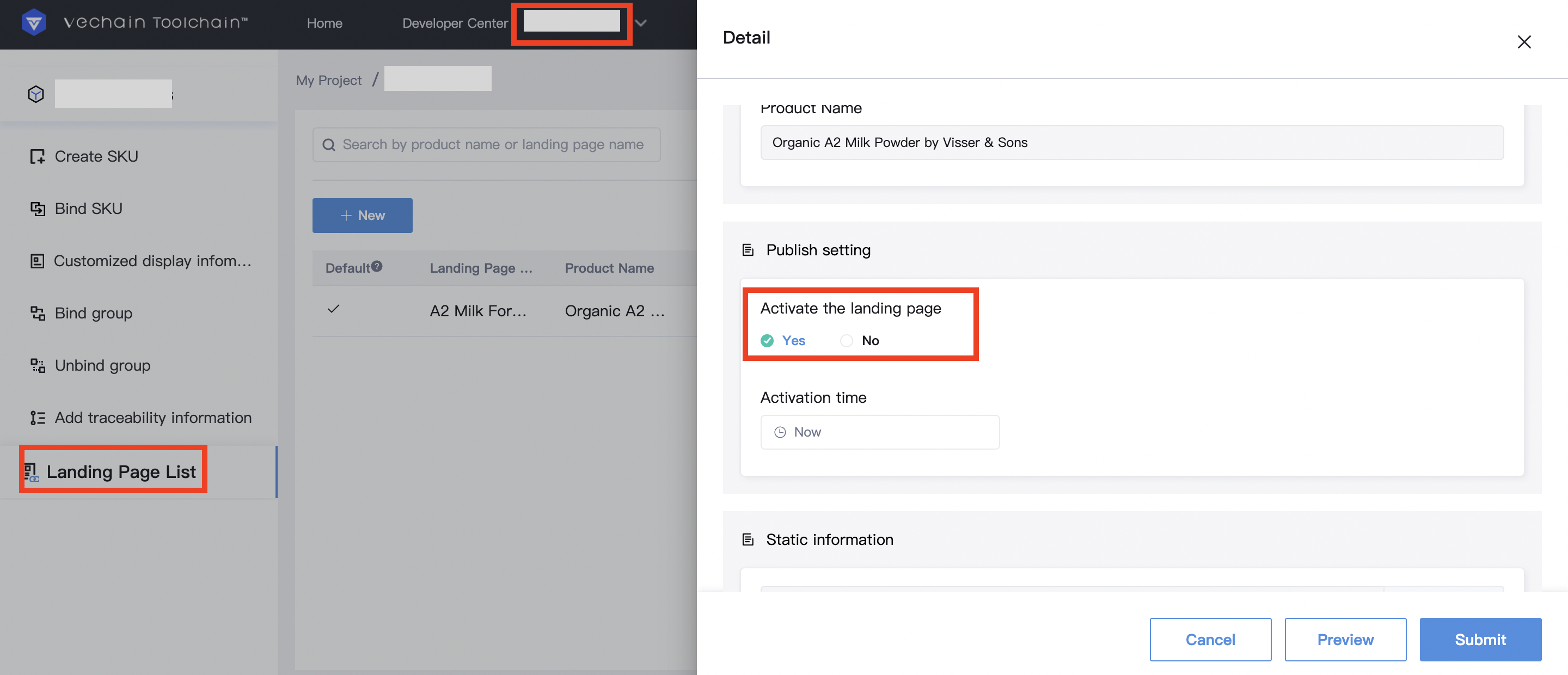
Task: Click the Static information section icon
Action: click(x=748, y=540)
